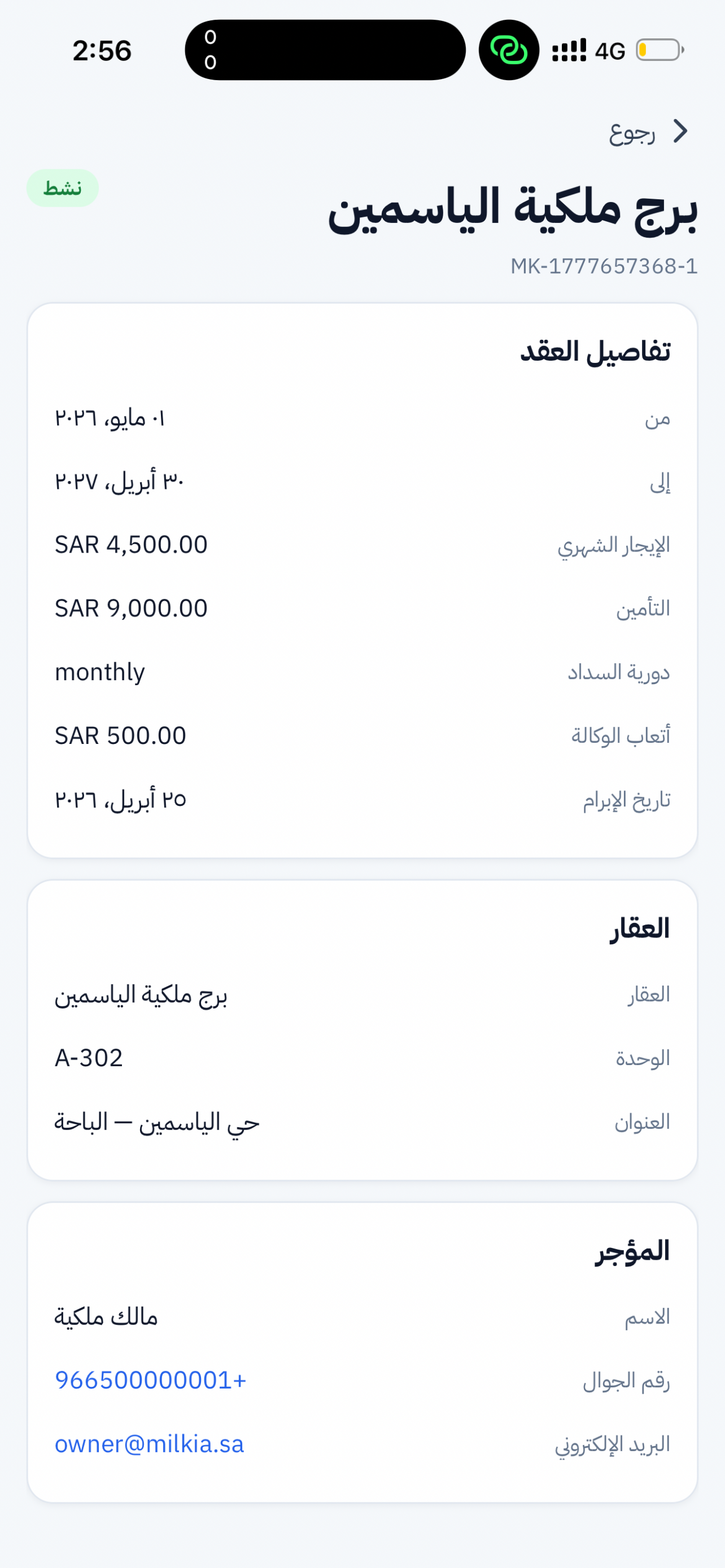Tap the green link icon in status bar

click(509, 50)
